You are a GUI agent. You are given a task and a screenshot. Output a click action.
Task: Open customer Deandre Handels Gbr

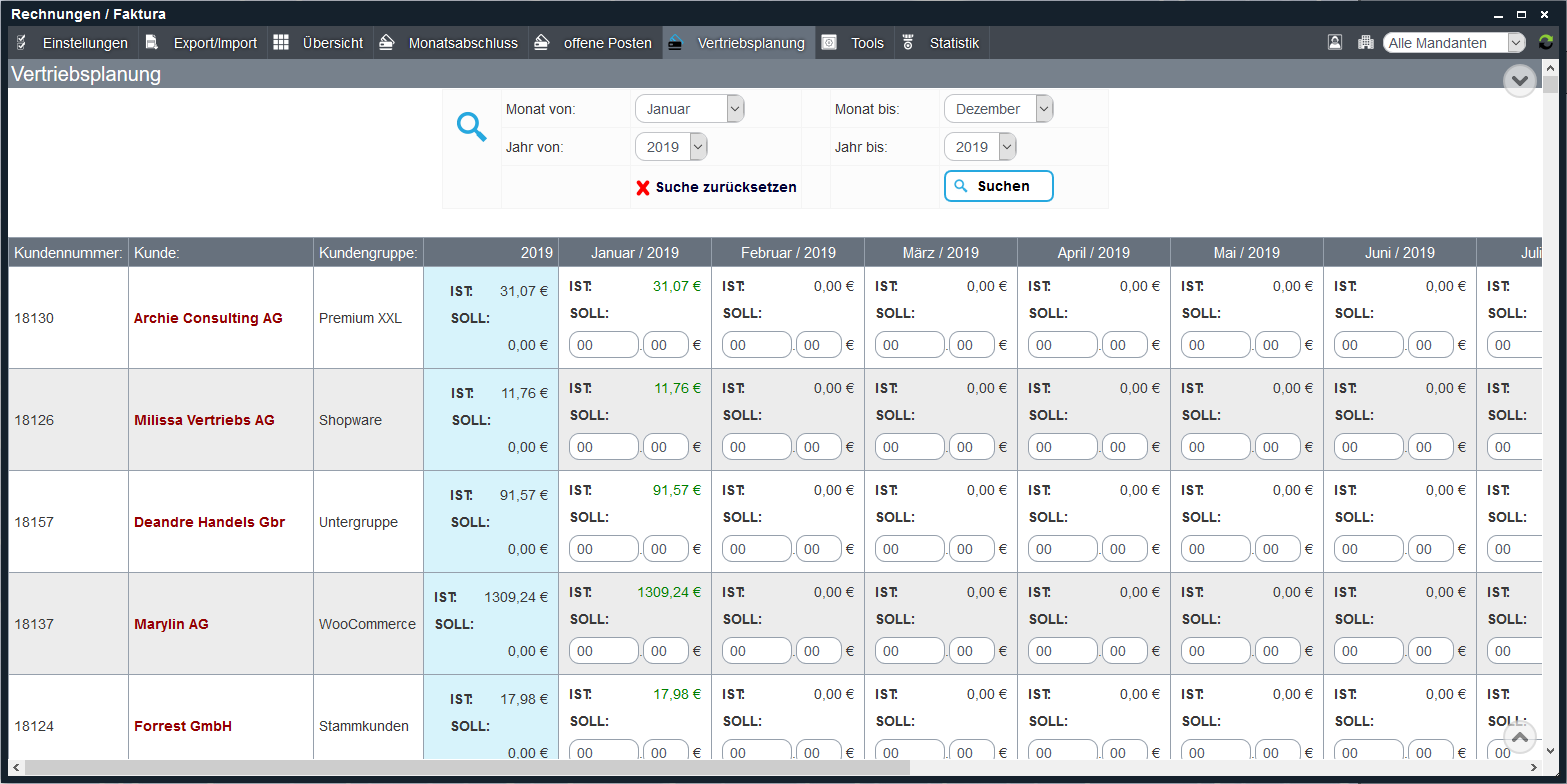209,522
